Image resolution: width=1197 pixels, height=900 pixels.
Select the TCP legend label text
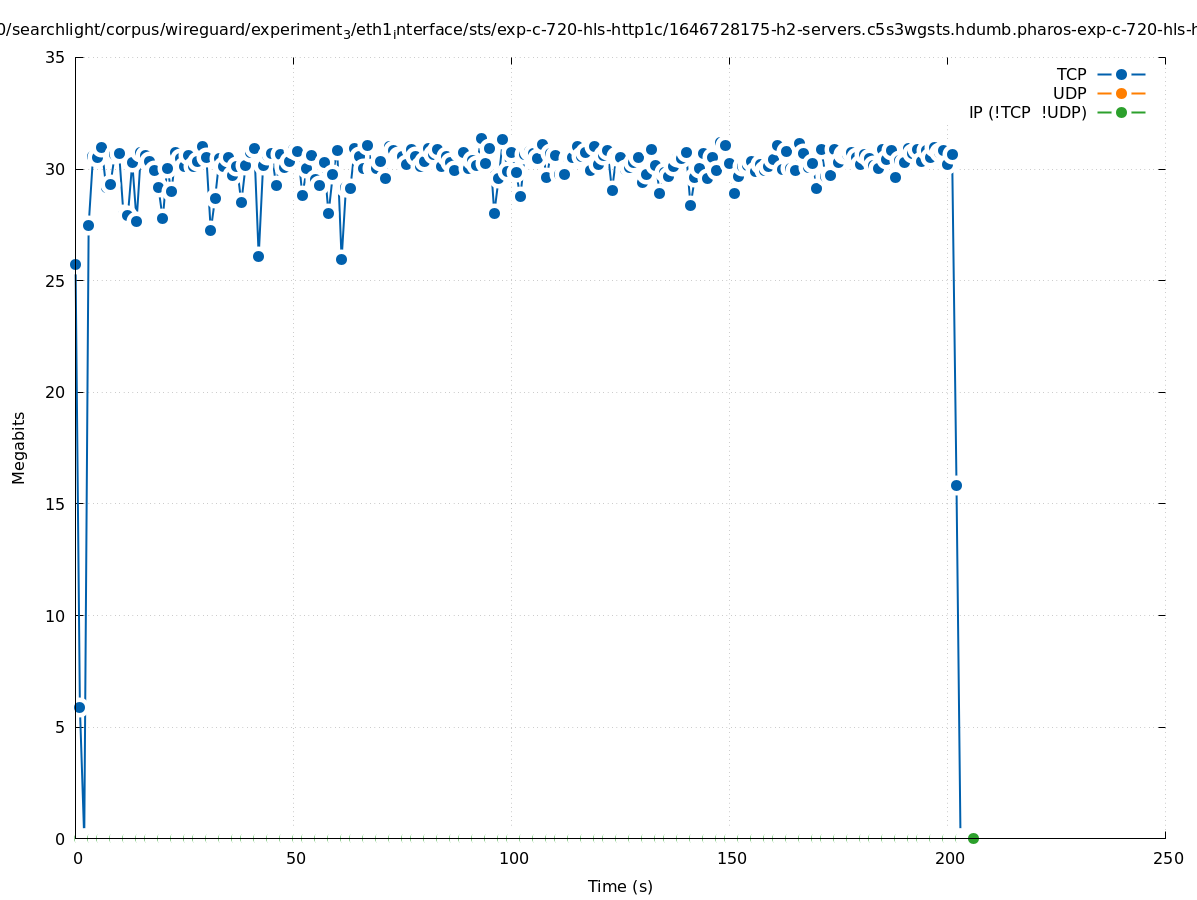(1071, 74)
